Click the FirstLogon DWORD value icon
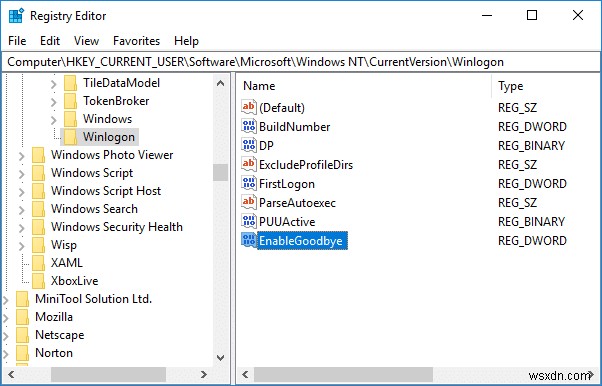The image size is (602, 386). click(249, 183)
